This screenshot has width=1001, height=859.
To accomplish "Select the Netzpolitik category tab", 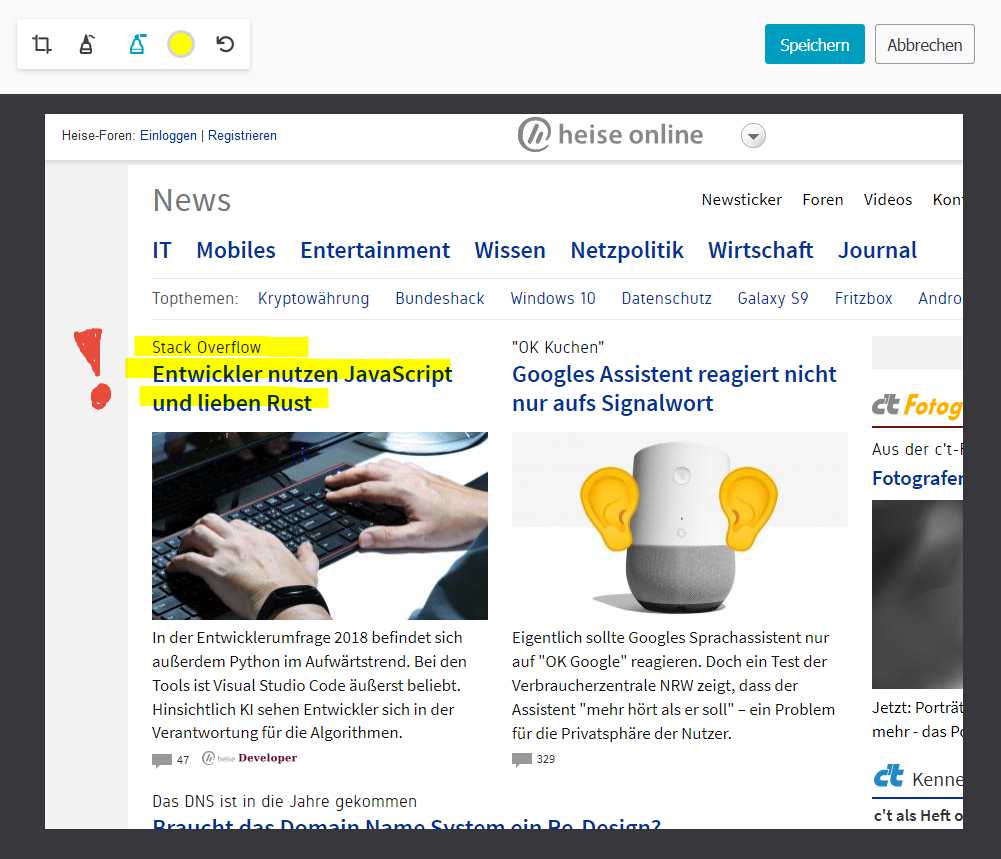I will (626, 250).
